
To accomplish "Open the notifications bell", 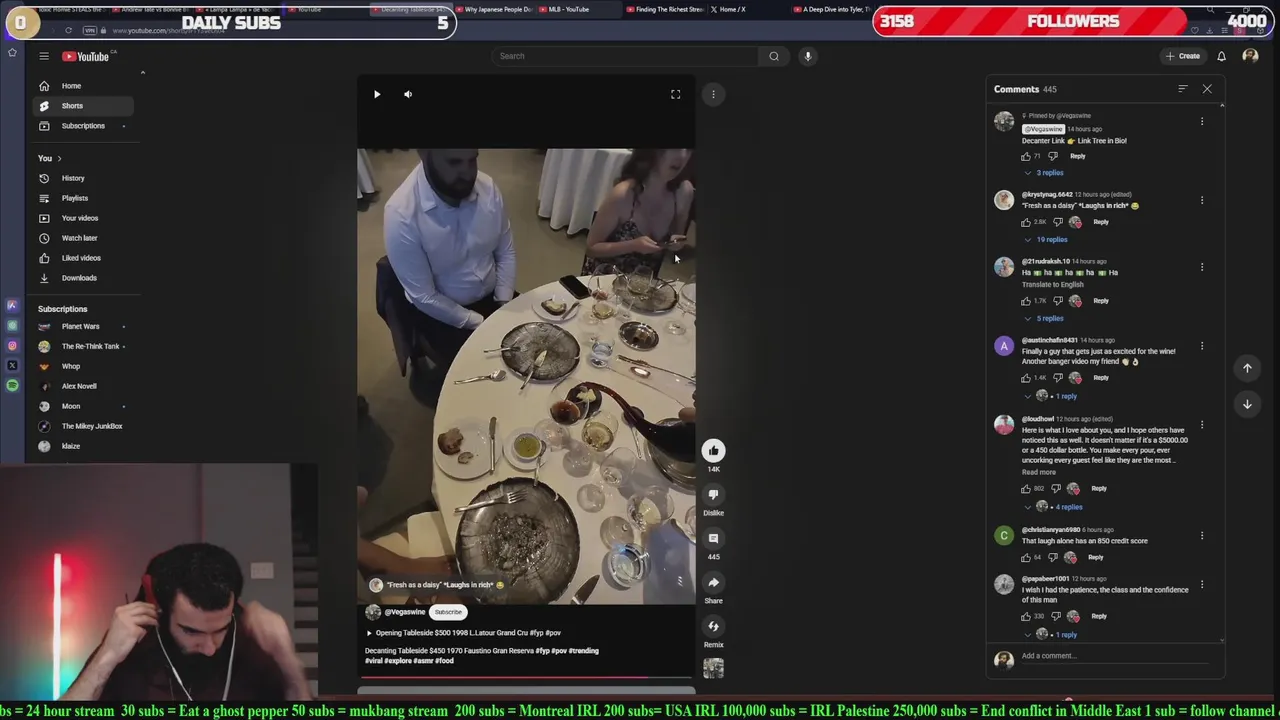I will click(1221, 56).
